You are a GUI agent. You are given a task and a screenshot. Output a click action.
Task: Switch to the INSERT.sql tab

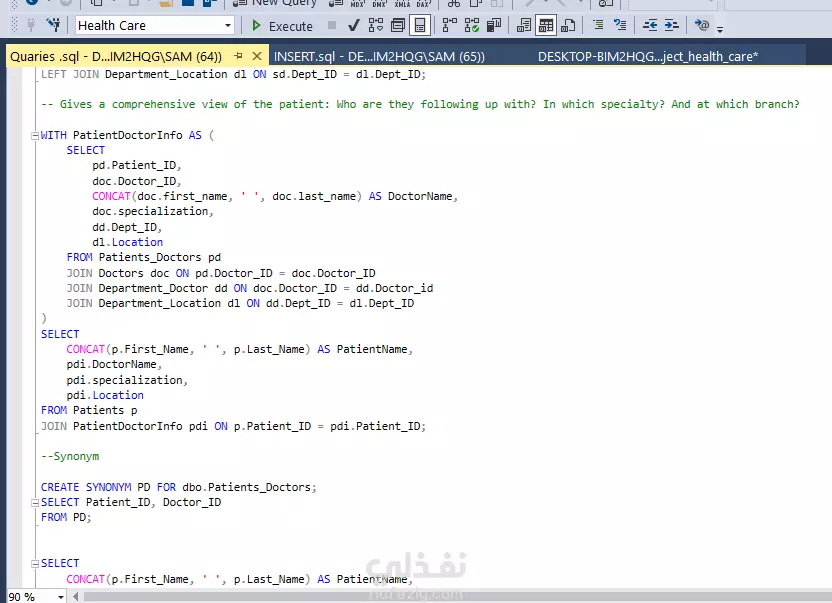tap(379, 56)
